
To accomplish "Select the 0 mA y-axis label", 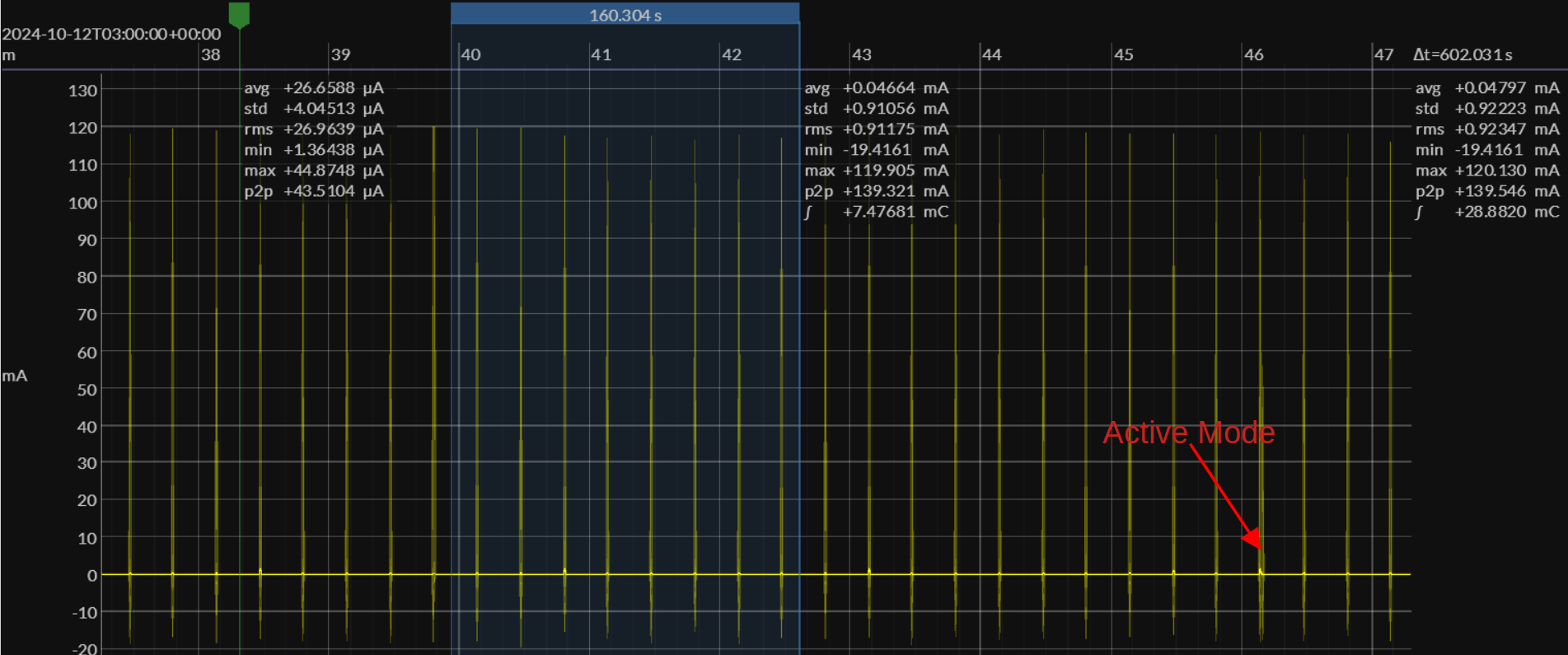I will point(92,575).
